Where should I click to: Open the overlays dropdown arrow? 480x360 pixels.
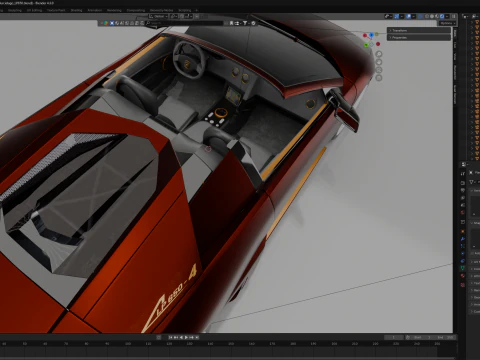tap(414, 16)
